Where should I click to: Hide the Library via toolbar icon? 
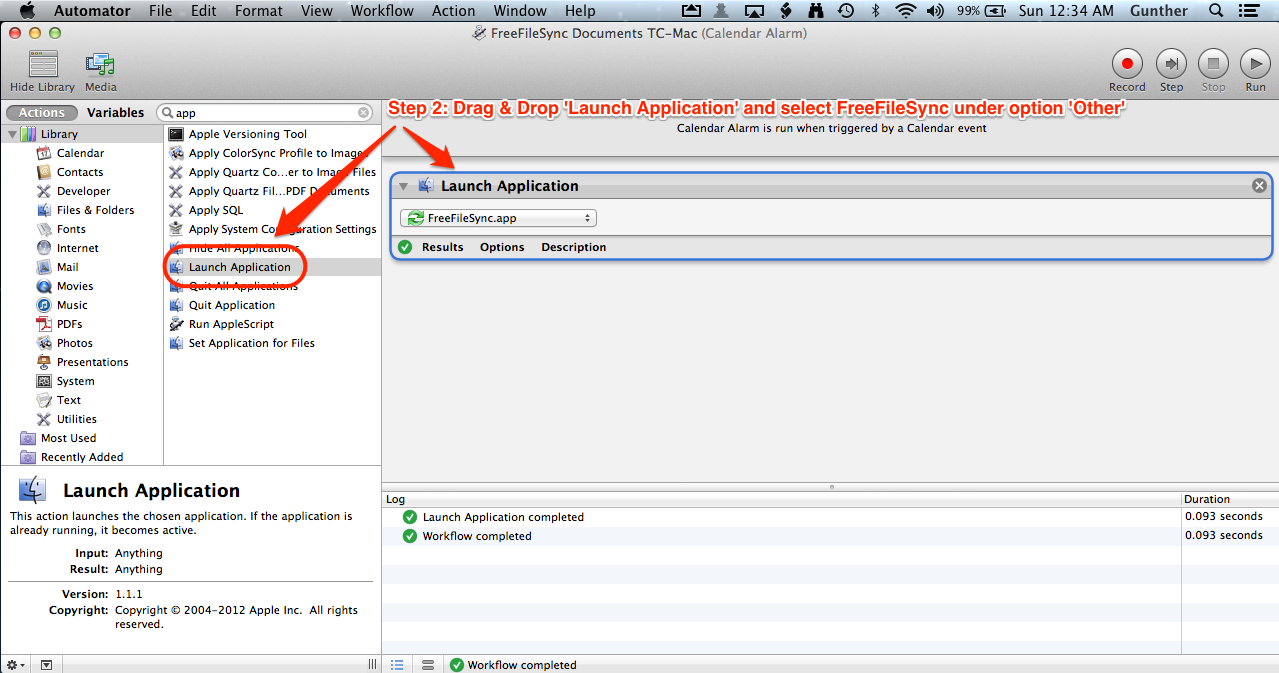click(42, 66)
